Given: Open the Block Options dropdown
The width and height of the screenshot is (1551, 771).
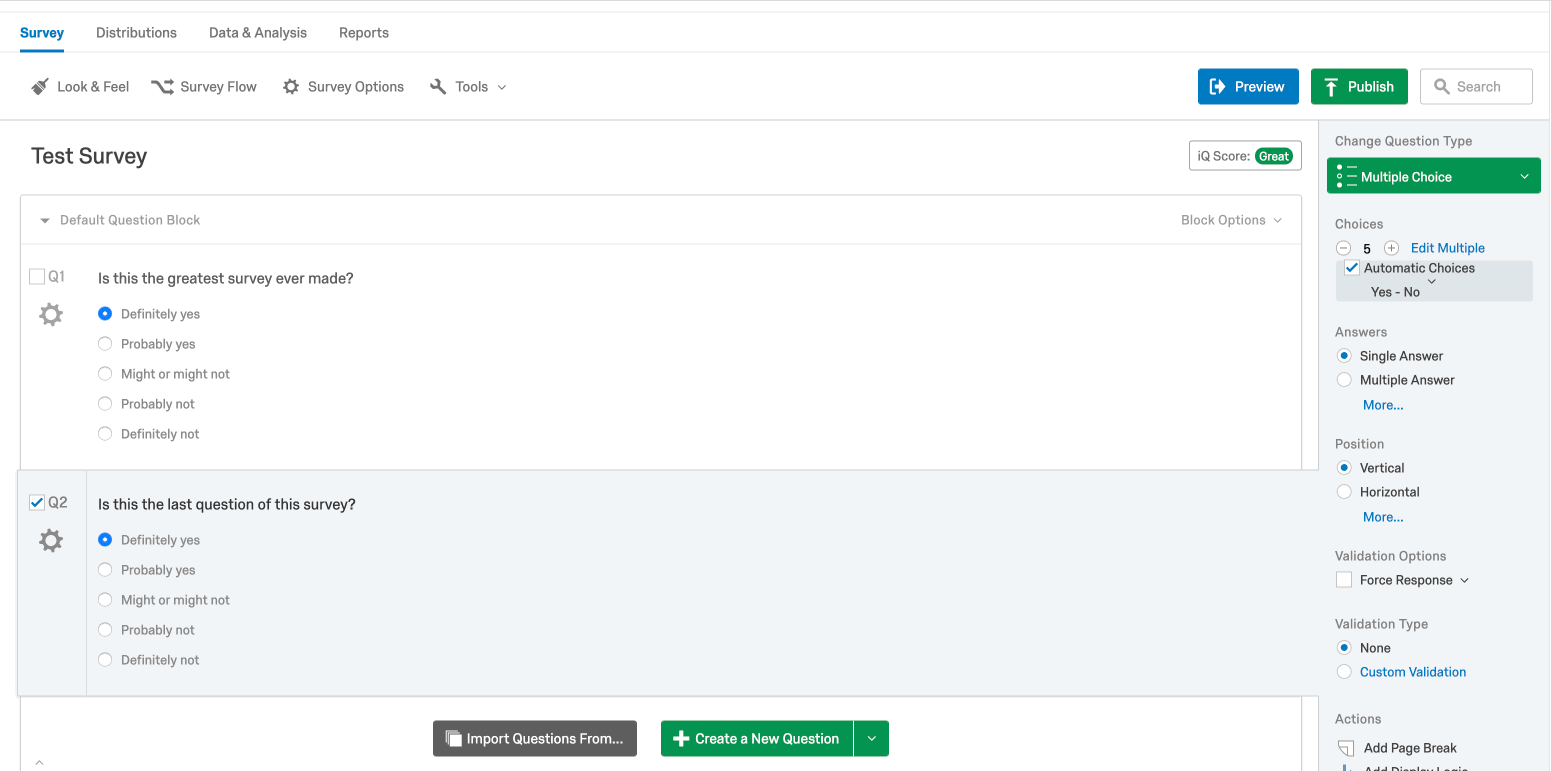Looking at the screenshot, I should [1231, 220].
